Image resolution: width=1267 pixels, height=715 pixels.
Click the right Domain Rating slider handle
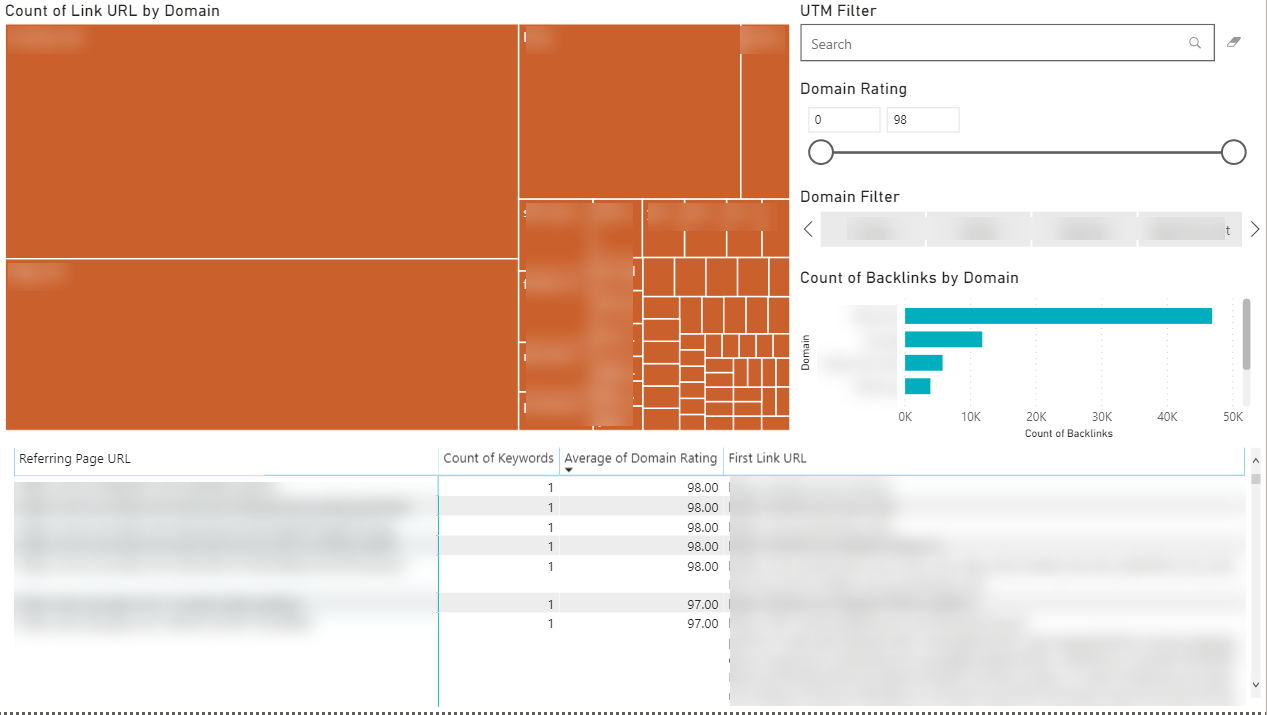click(1233, 152)
